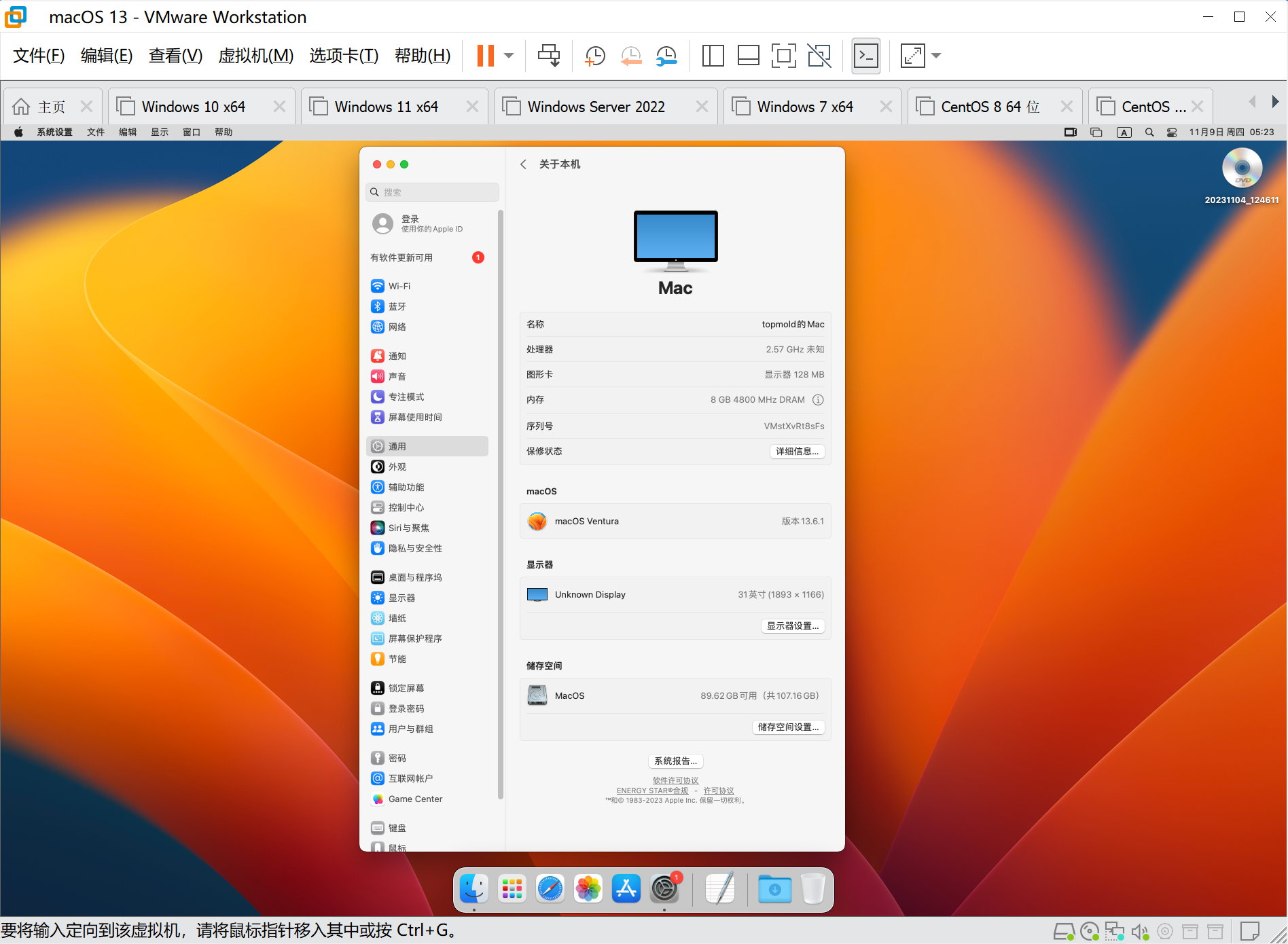Click the VMware pause virtual machine icon
This screenshot has width=1288, height=944.
coord(485,56)
